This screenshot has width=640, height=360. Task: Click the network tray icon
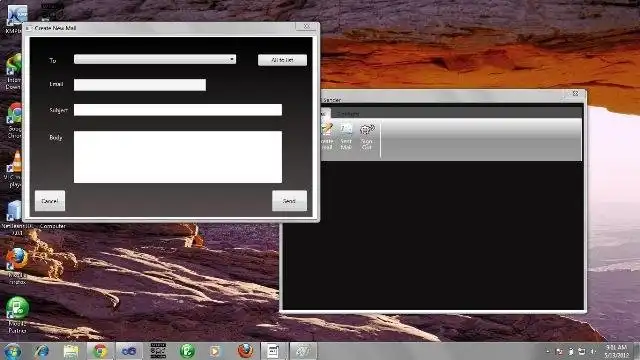(582, 351)
